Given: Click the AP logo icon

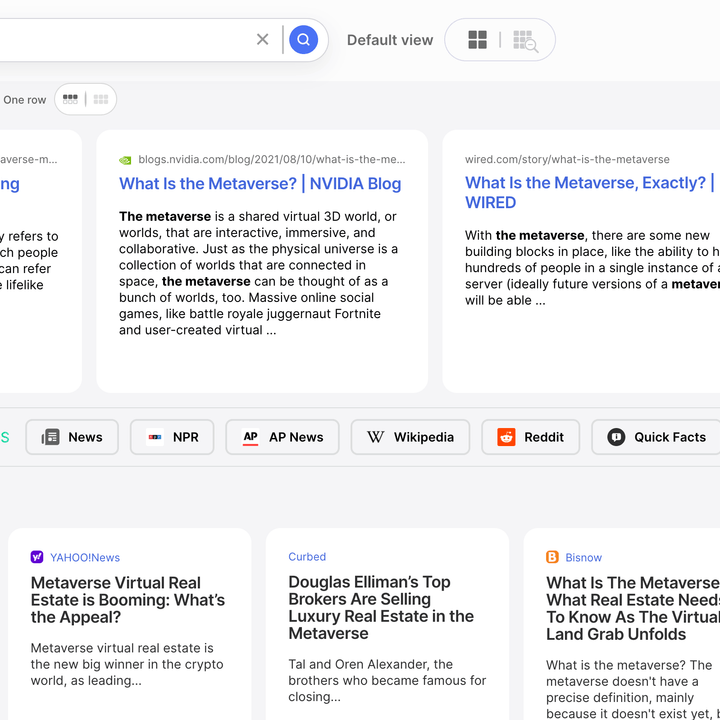Looking at the screenshot, I should click(251, 437).
